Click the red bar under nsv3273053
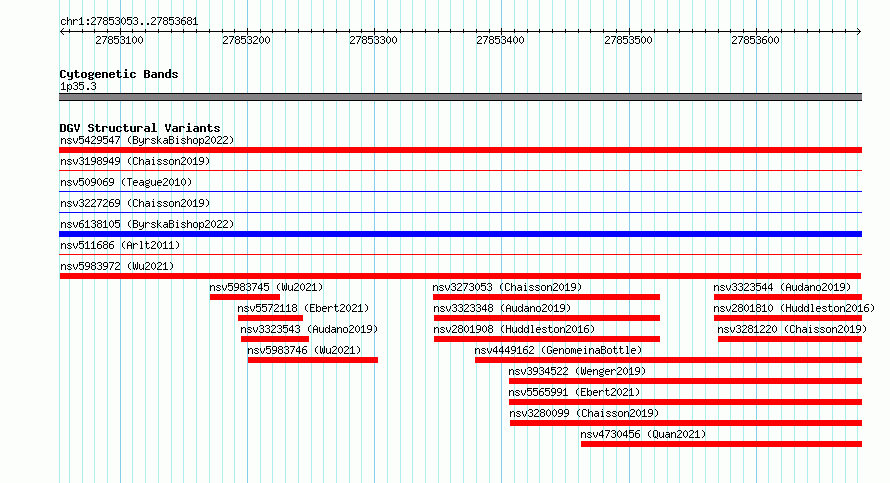The height and width of the screenshot is (483, 890). pos(546,297)
